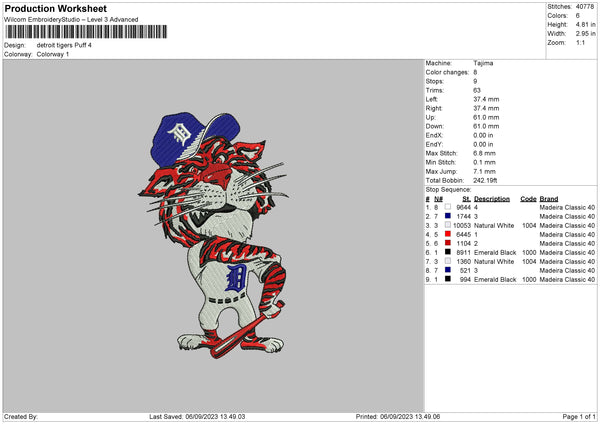Click 'Wilcom EmbroideryStudio – Level 3 Advanced' text
Image resolution: width=600 pixels, height=424 pixels.
[x=71, y=20]
